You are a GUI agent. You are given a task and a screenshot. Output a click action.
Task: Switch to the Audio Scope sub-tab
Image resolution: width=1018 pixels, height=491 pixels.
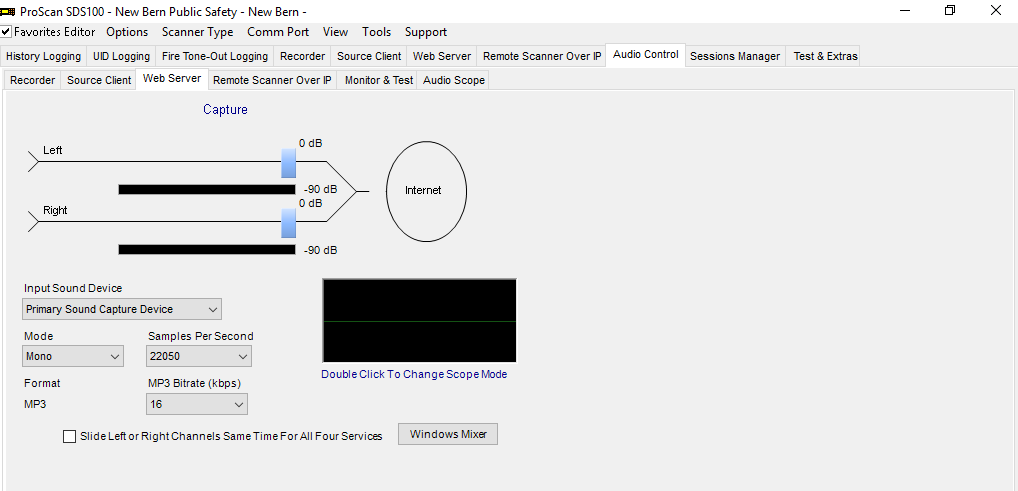(x=454, y=81)
